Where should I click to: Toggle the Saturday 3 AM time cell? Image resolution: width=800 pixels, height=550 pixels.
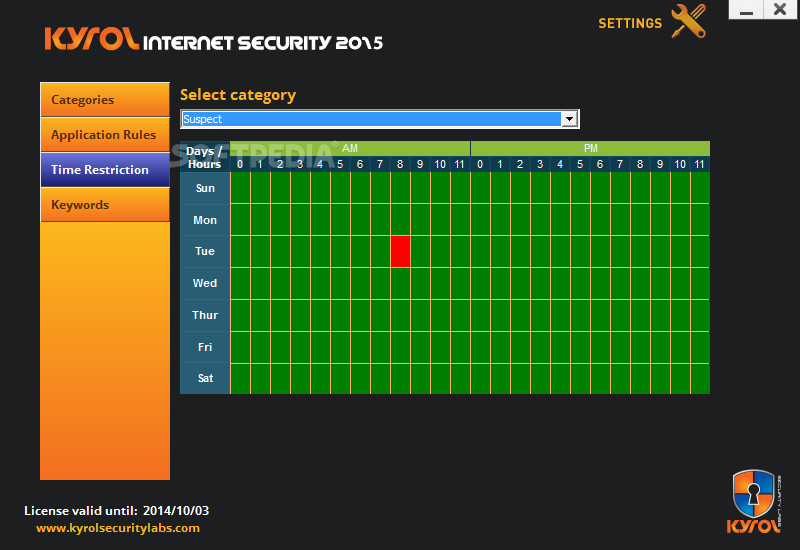click(x=301, y=379)
